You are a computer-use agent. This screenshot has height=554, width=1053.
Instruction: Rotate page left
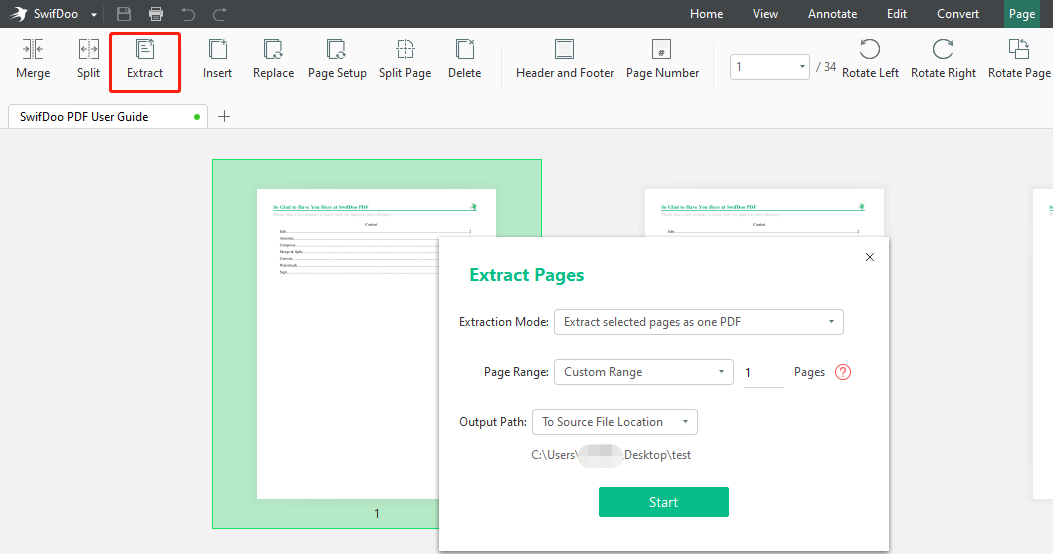tap(870, 60)
